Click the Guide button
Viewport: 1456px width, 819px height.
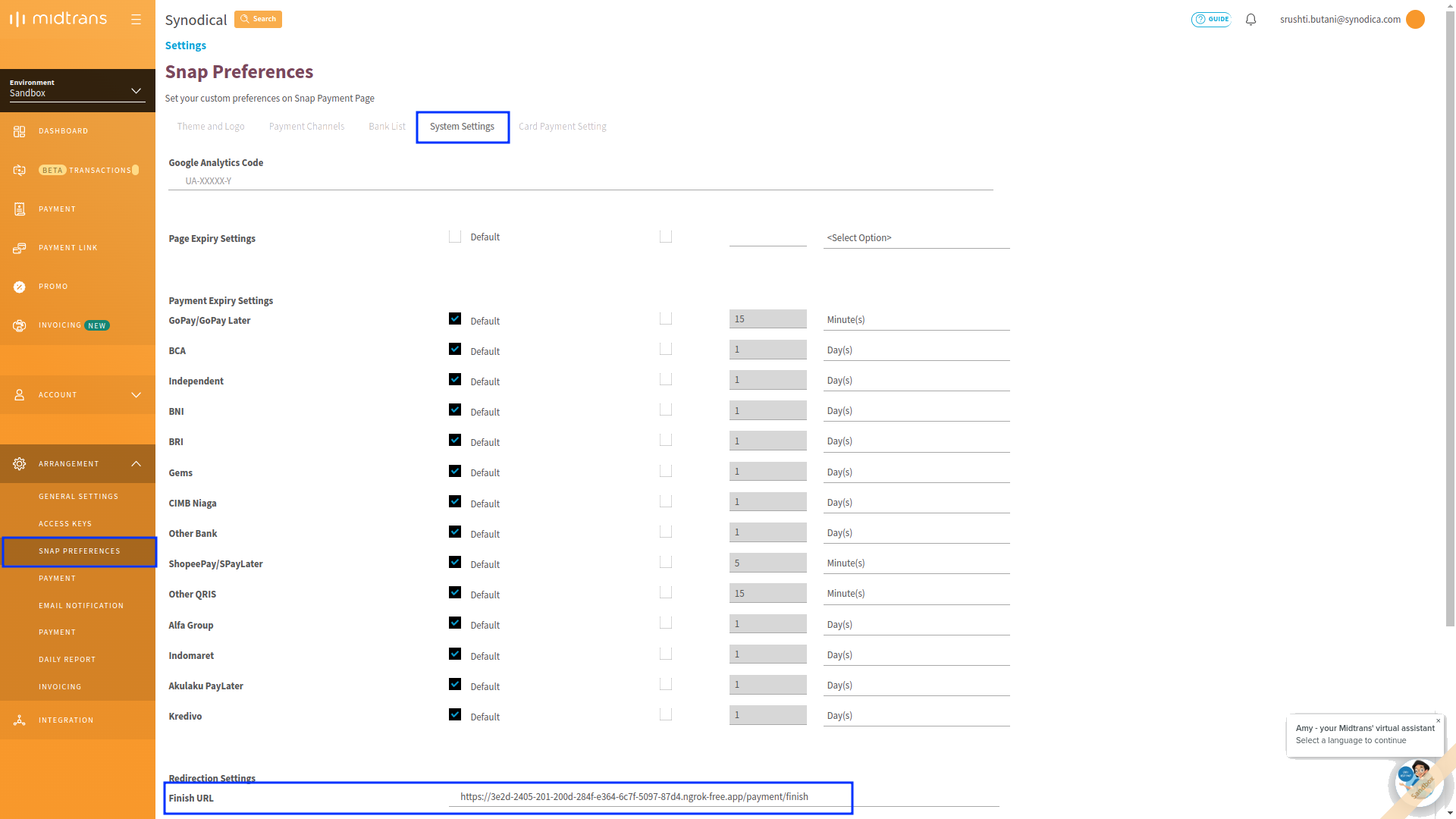click(1210, 20)
